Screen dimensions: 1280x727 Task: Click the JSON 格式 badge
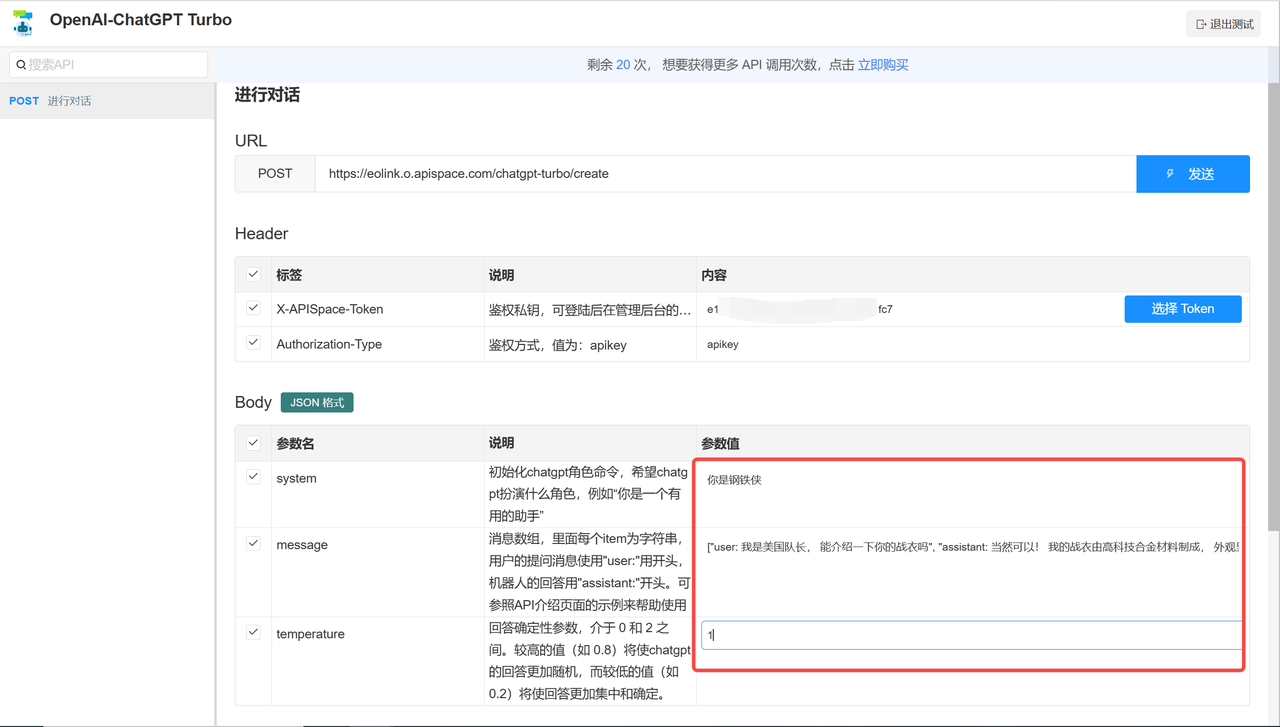(x=317, y=402)
